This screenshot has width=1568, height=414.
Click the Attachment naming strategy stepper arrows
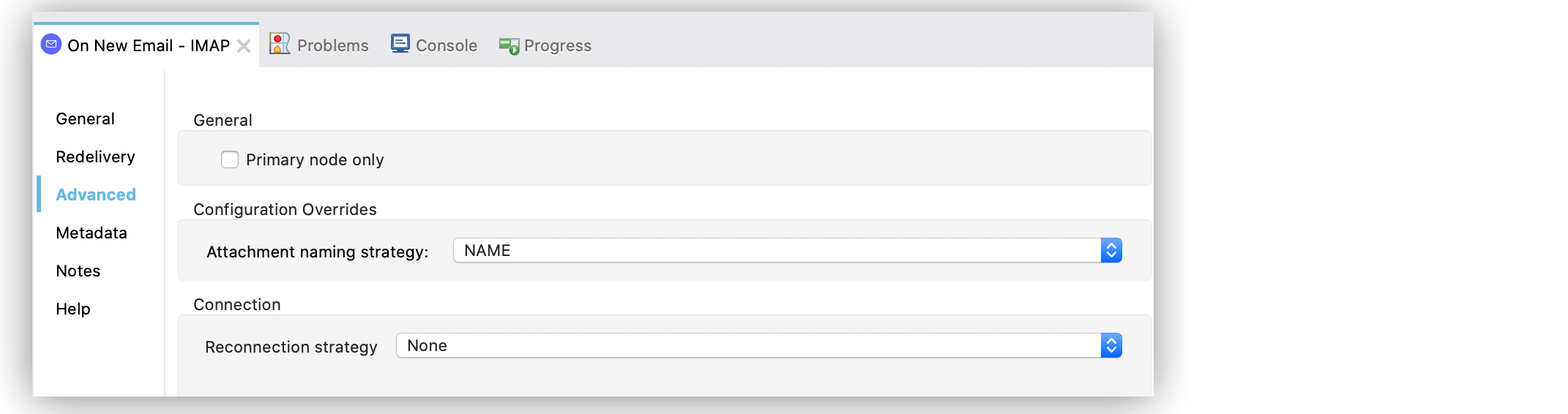tap(1111, 251)
